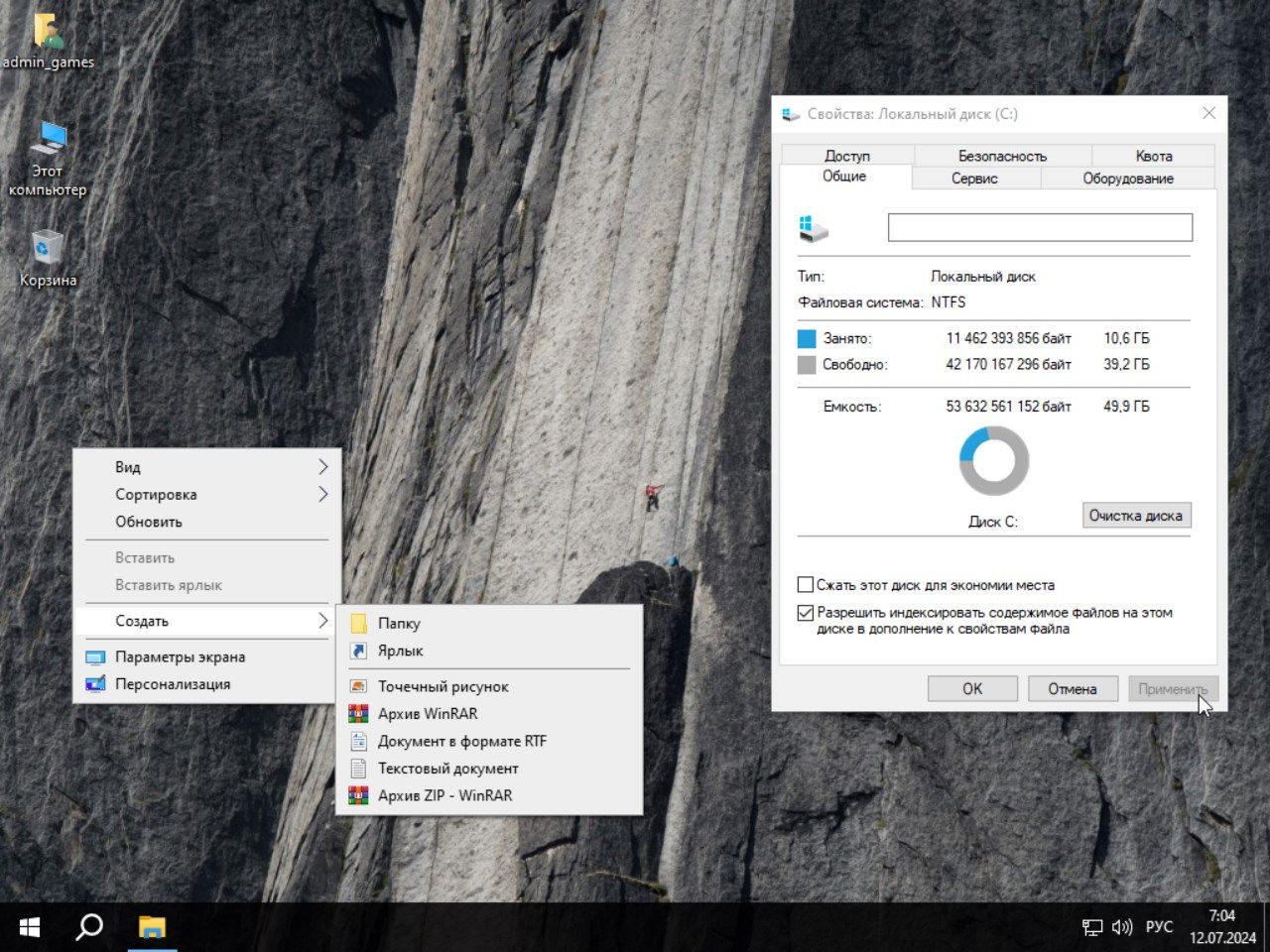This screenshot has width=1270, height=952.
Task: Click the Применить button
Action: pos(1173,688)
